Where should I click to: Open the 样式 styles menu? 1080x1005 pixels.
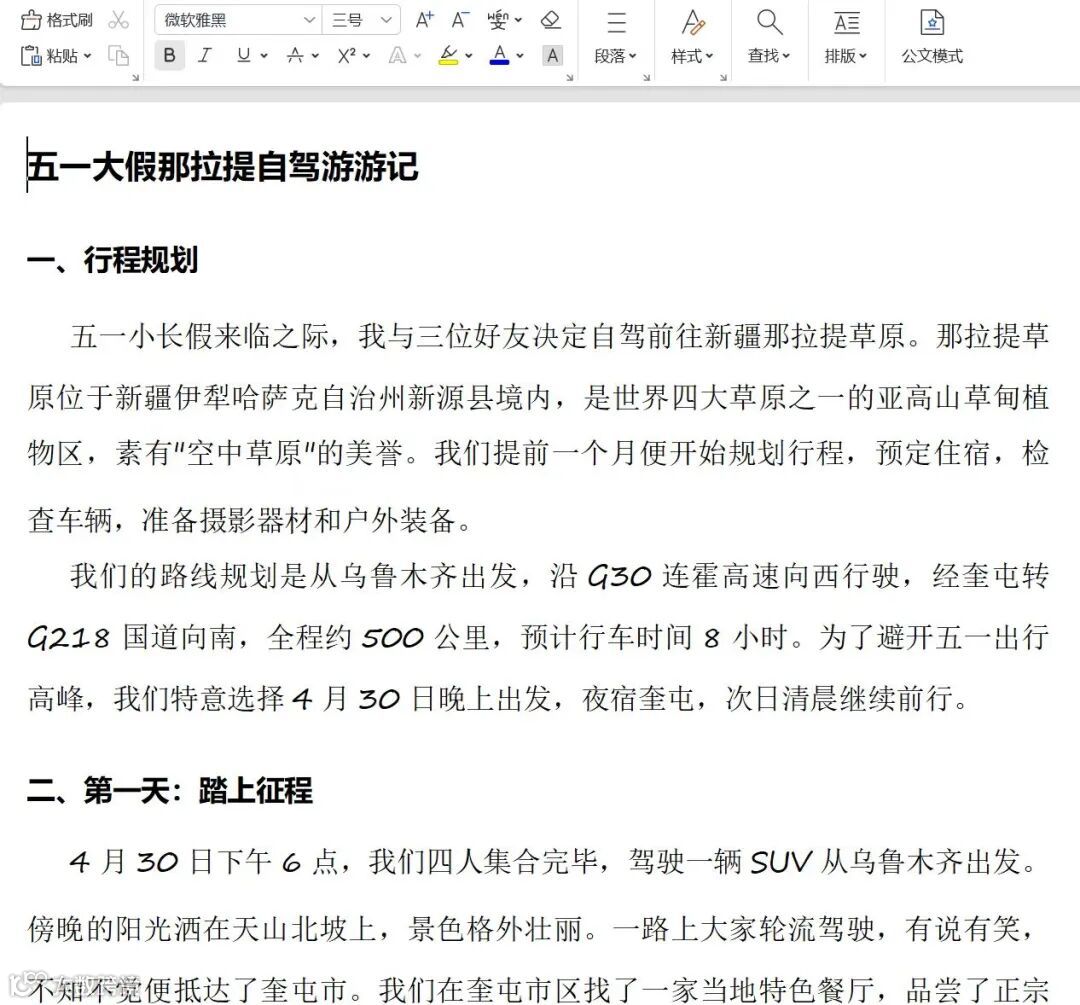[692, 39]
